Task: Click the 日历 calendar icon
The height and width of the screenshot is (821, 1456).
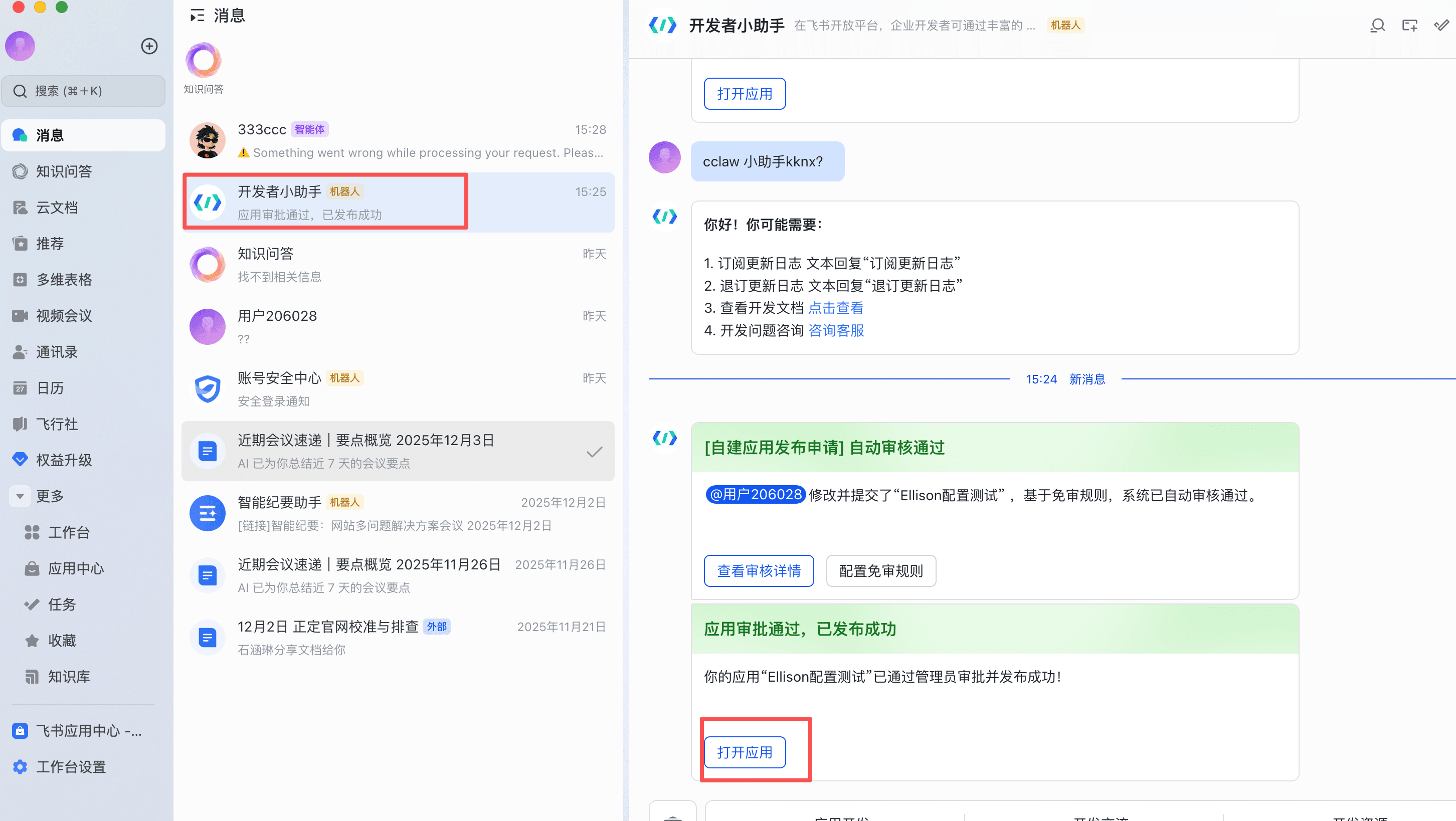Action: point(20,388)
